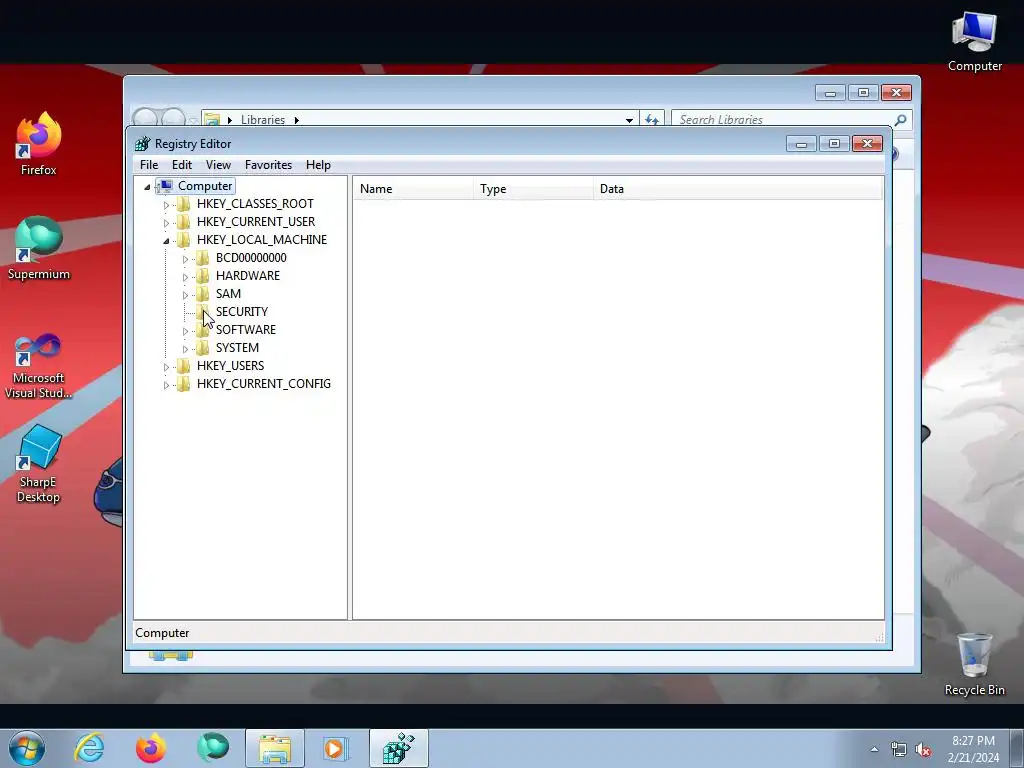Select the HKEY_CURRENT_CONFIG key label

[264, 383]
